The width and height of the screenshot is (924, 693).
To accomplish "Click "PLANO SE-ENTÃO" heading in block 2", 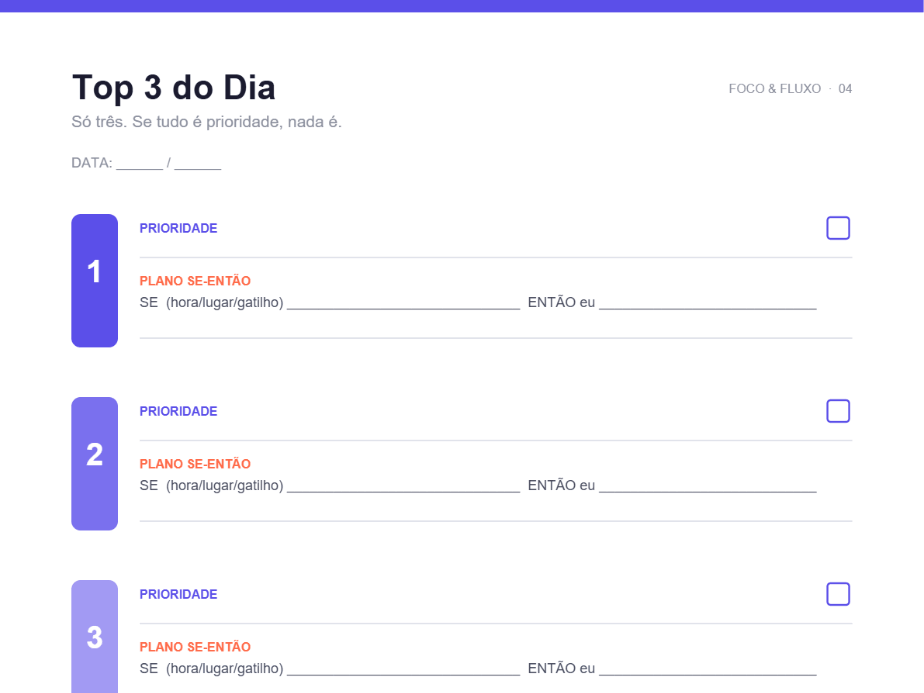I will (x=195, y=464).
